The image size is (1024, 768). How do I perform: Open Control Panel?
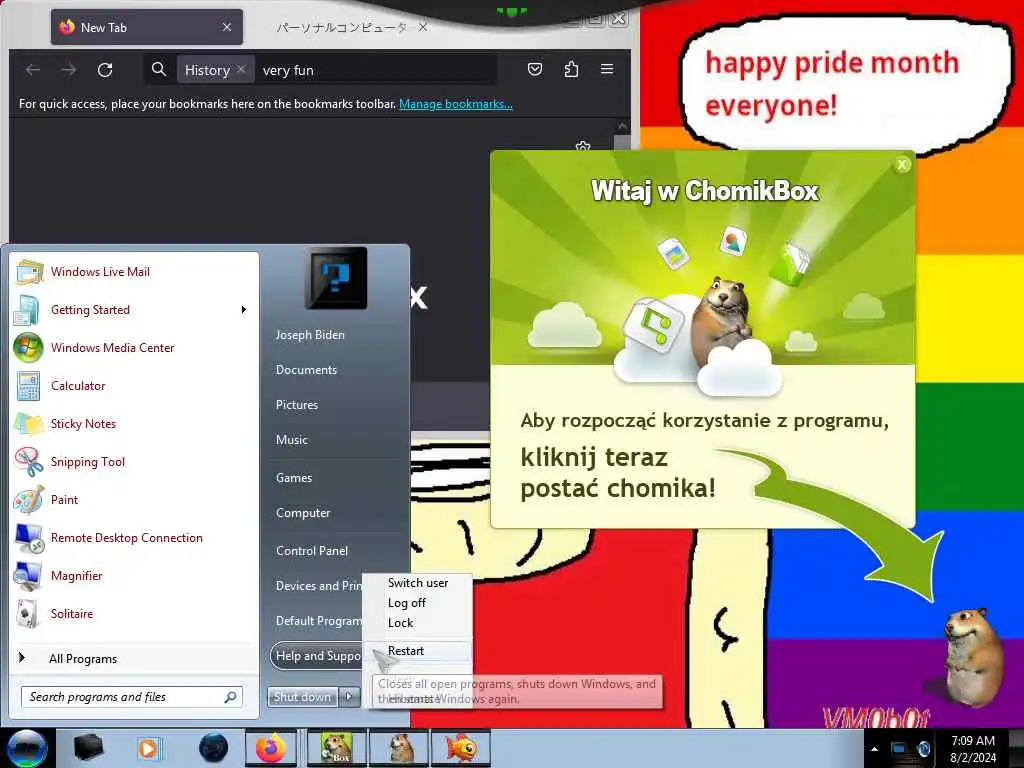click(x=312, y=551)
